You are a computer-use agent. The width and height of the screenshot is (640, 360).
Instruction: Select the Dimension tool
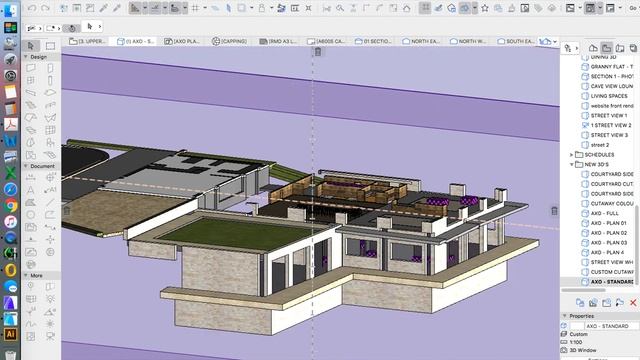31,177
